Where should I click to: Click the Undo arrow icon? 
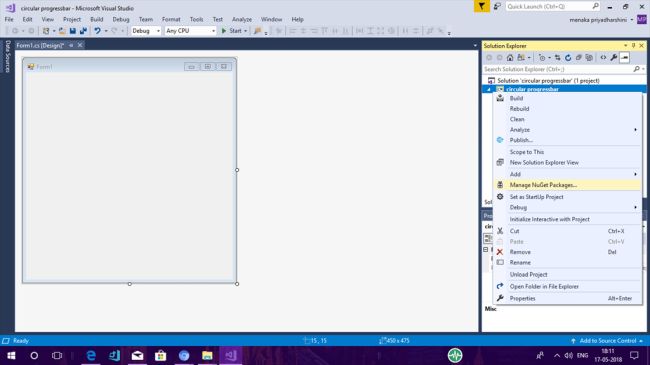[97, 31]
